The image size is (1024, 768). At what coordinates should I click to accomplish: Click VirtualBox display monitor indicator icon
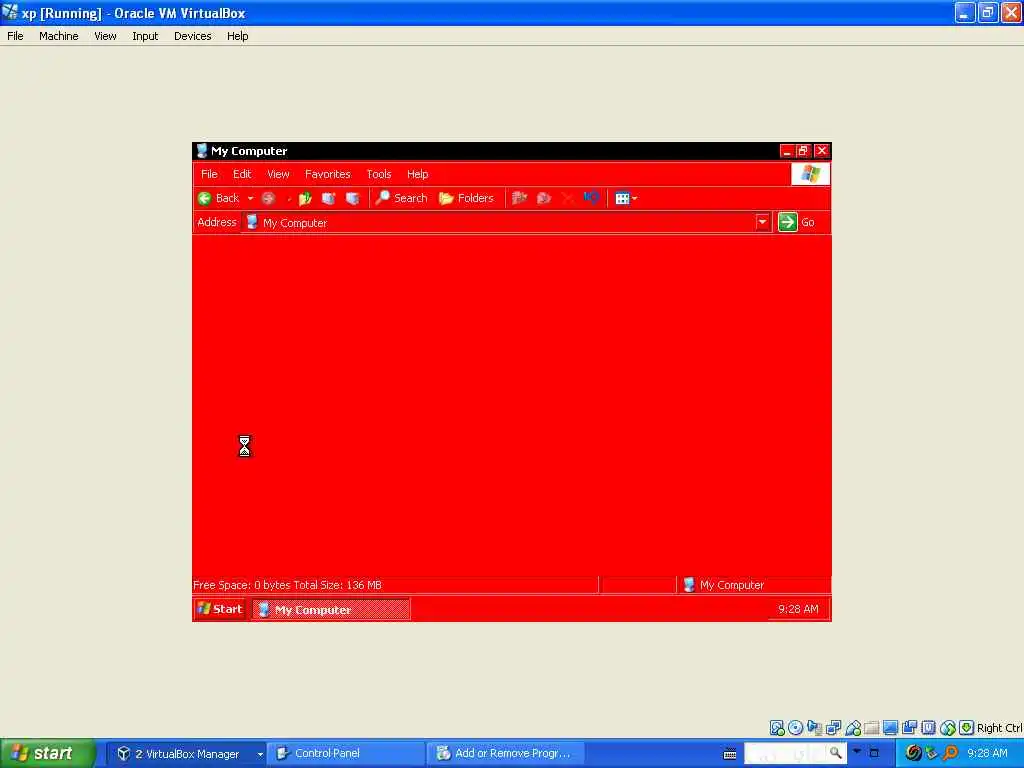tap(890, 728)
